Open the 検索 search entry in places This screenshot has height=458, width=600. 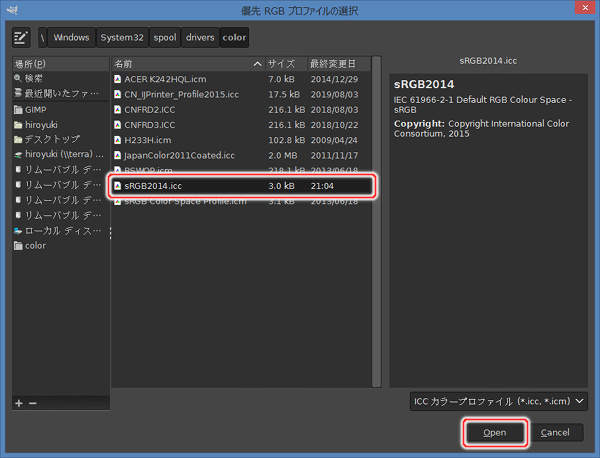pyautogui.click(x=60, y=78)
